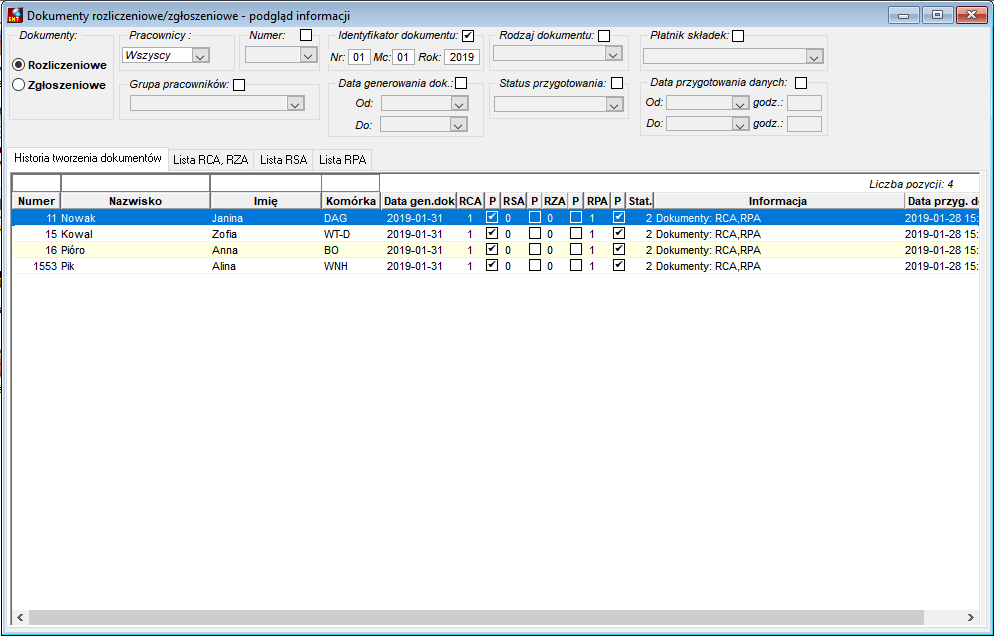Expand the Rodzaj dokumentu dropdown
Image resolution: width=994 pixels, height=636 pixels.
[613, 55]
